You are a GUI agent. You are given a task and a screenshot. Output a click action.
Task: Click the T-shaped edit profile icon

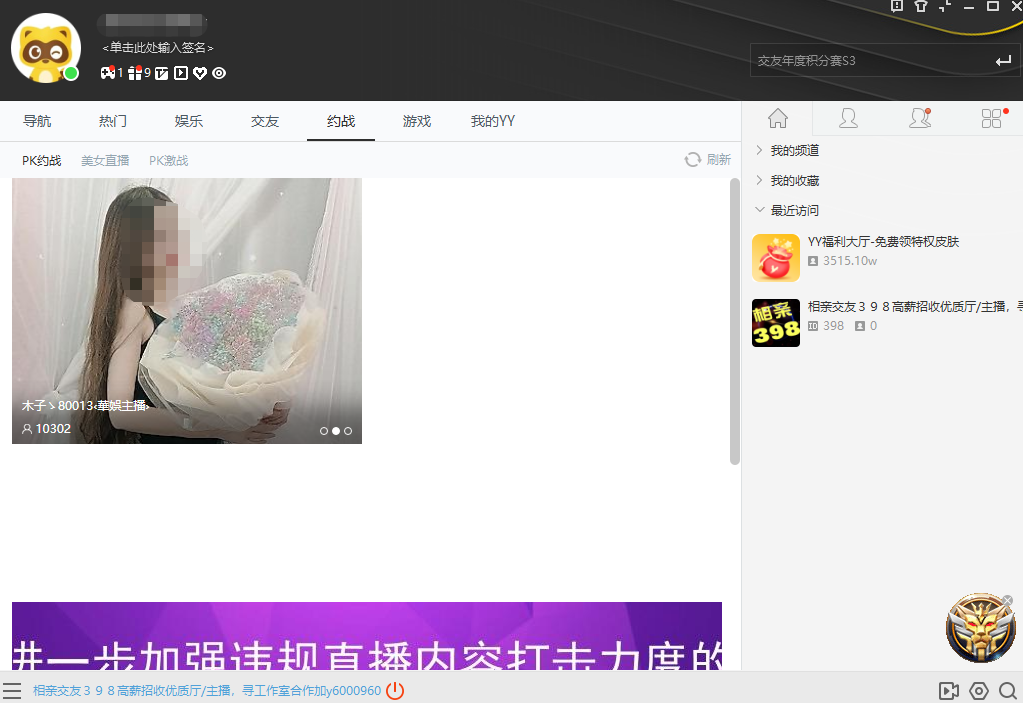tap(162, 72)
